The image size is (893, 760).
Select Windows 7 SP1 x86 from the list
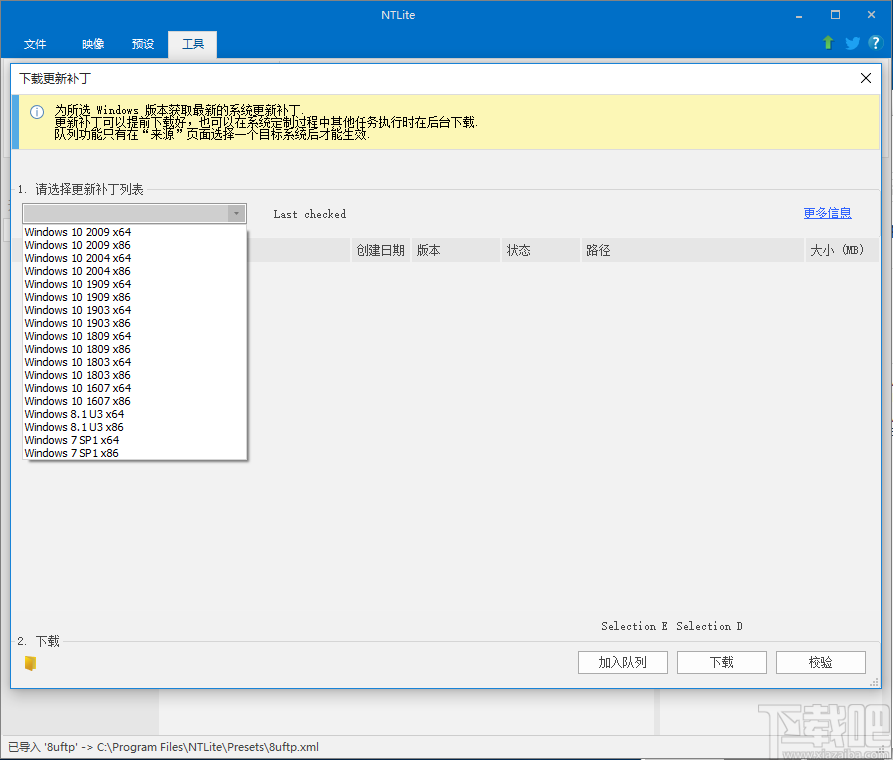pos(72,453)
